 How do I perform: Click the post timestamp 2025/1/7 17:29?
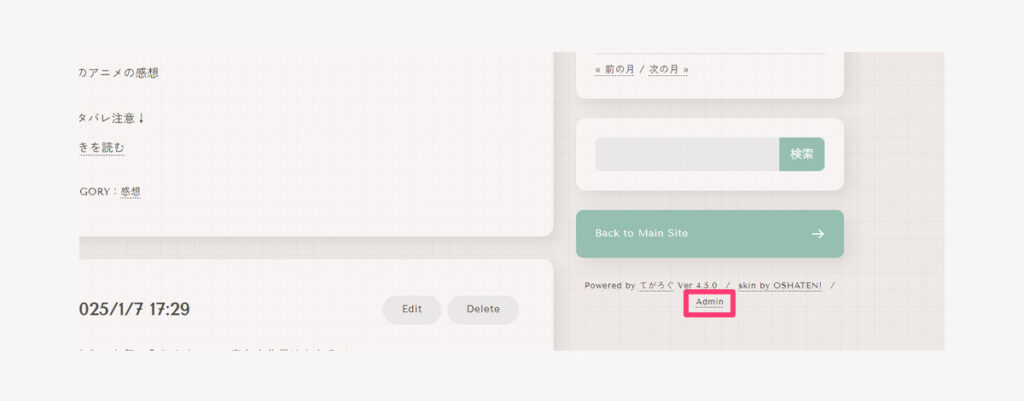pos(134,310)
